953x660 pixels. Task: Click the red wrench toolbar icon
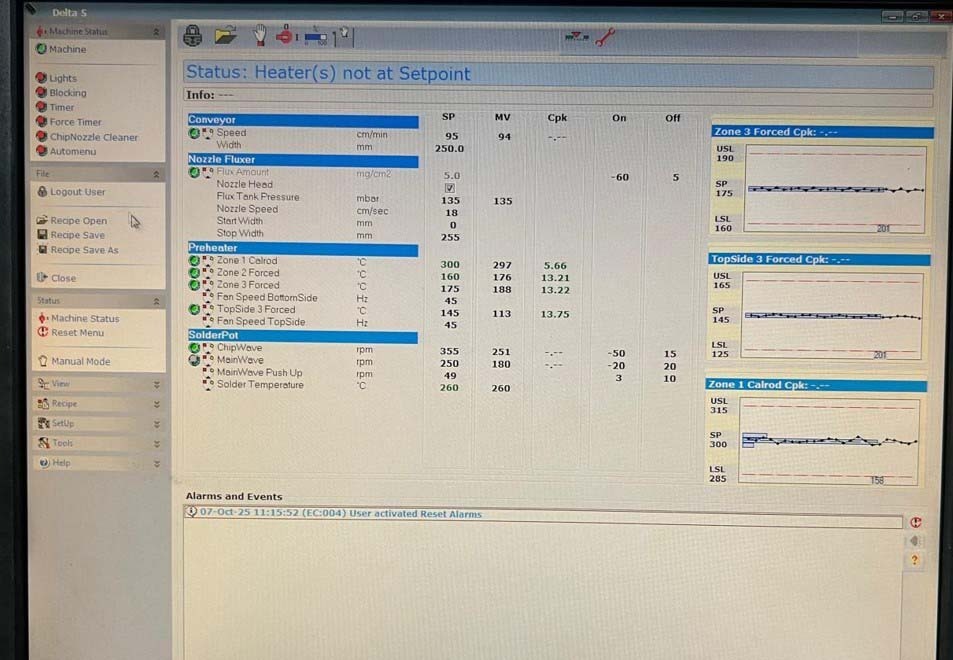click(x=606, y=37)
